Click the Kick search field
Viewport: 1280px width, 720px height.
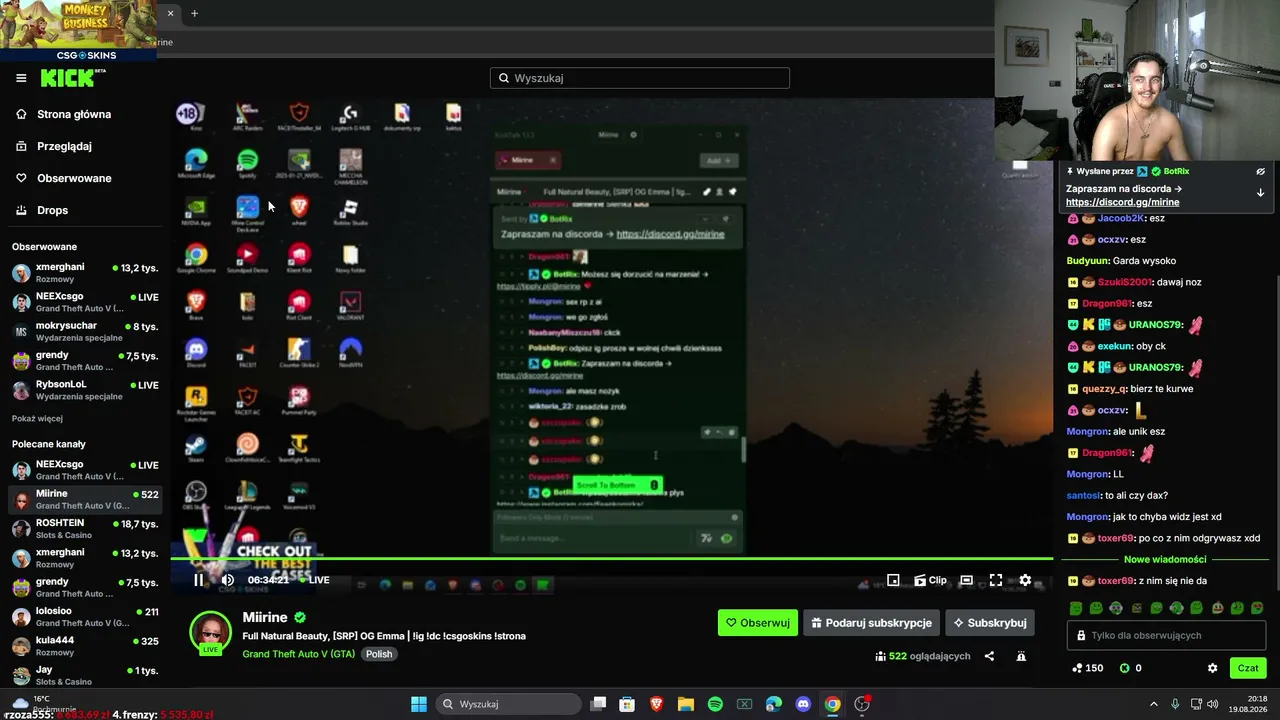click(640, 78)
